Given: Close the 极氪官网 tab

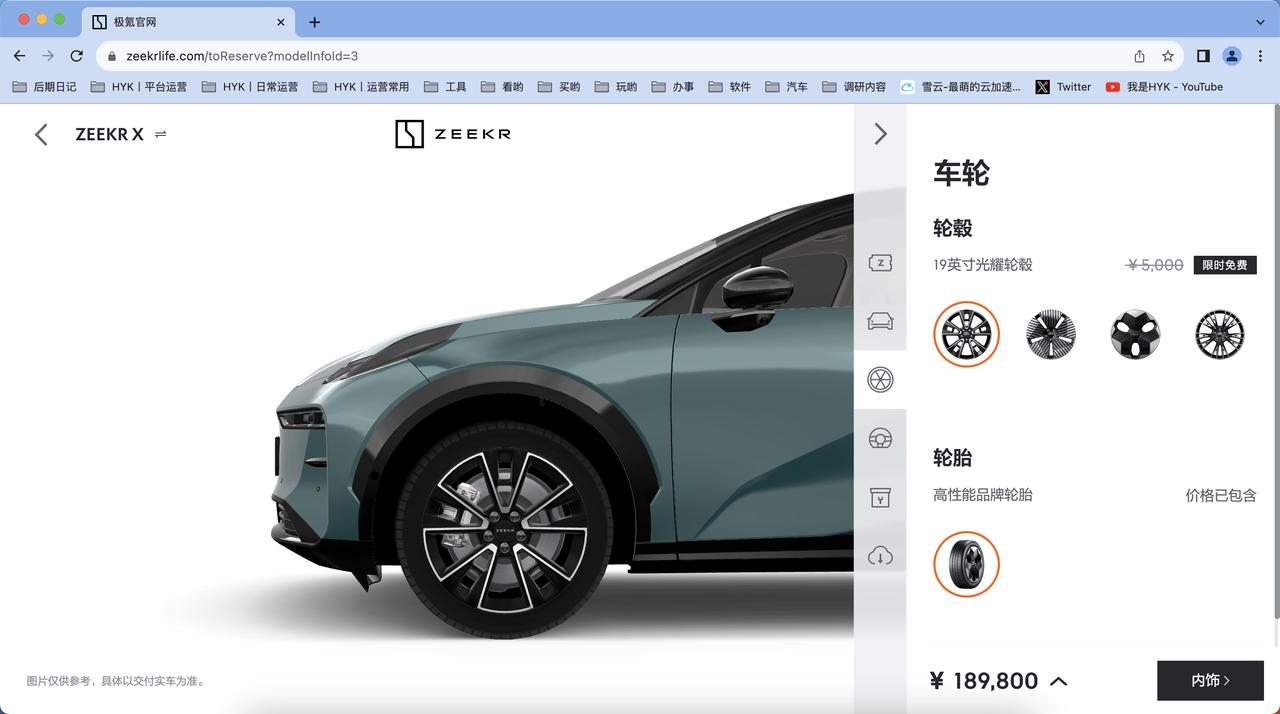Looking at the screenshot, I should click(x=281, y=22).
